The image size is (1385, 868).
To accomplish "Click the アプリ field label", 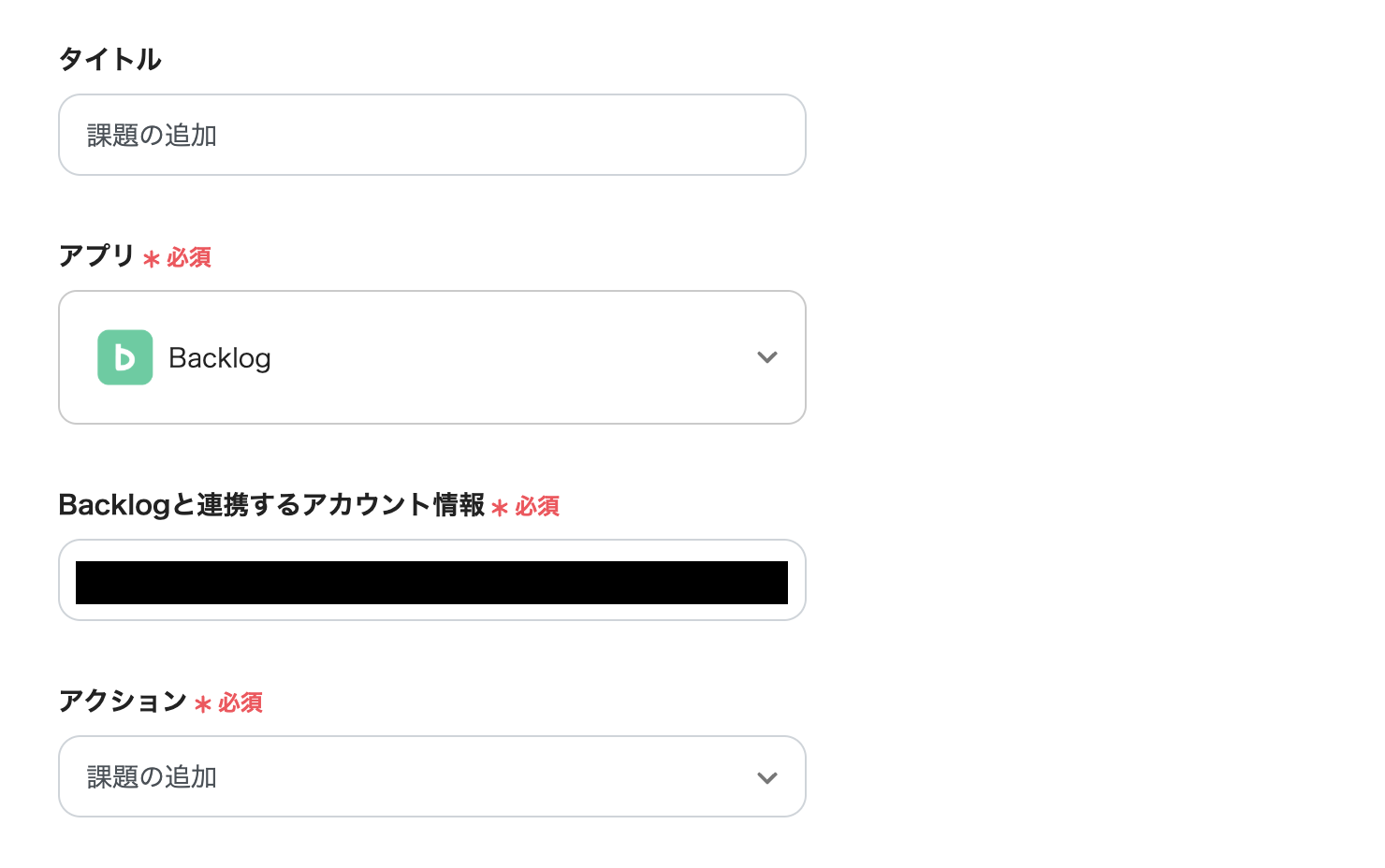I will tap(96, 255).
